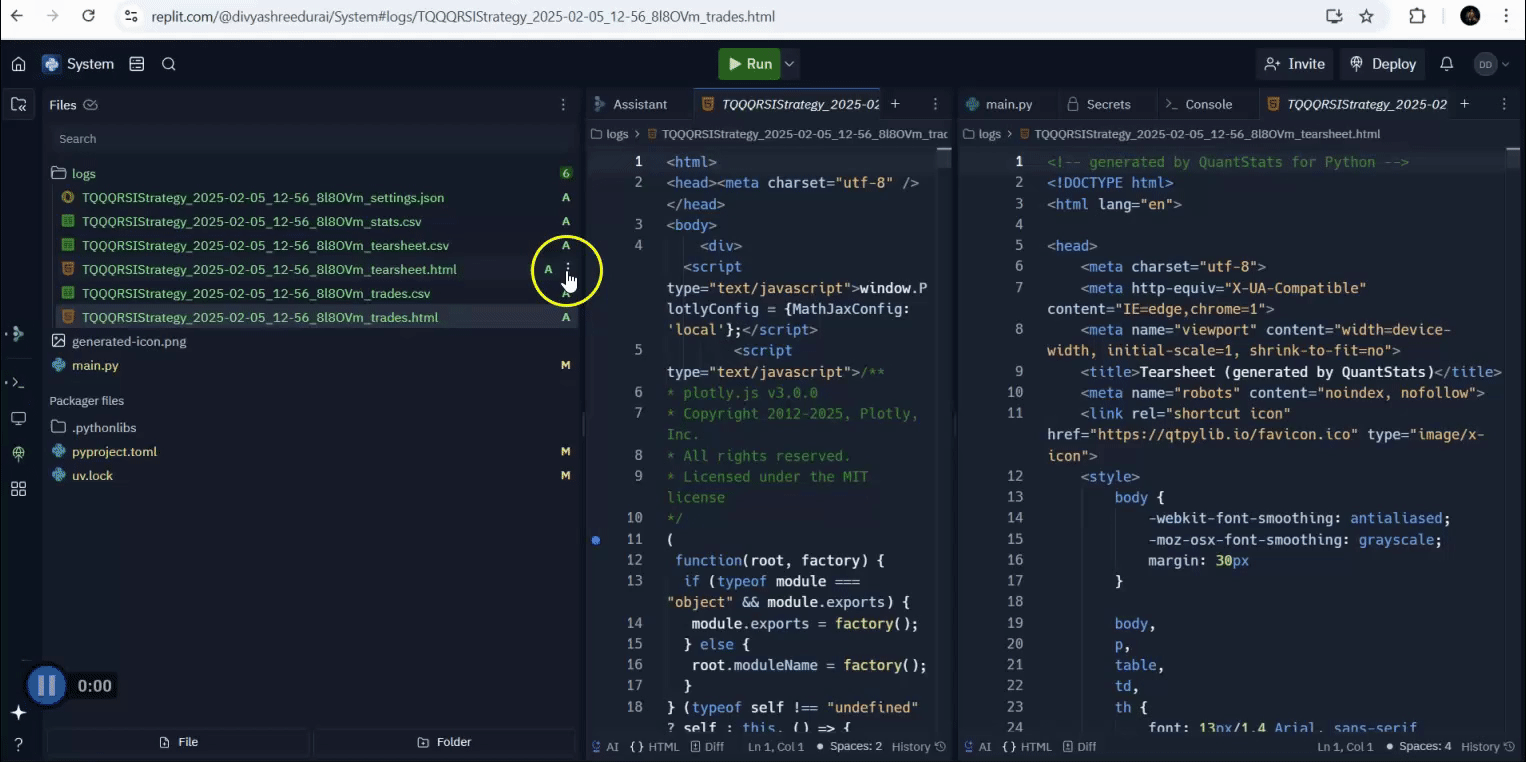Open the Run button dropdown arrow
The width and height of the screenshot is (1526, 762).
790,64
